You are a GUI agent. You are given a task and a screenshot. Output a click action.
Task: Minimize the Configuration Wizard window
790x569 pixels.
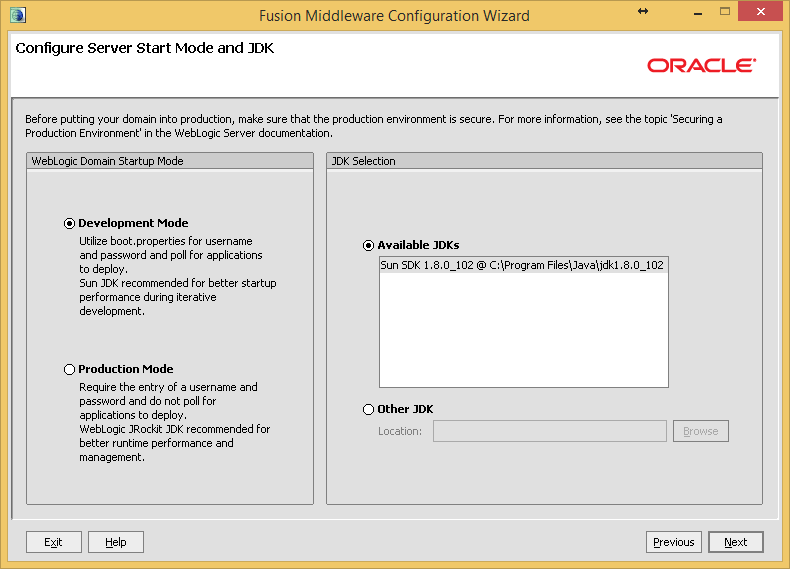(x=698, y=13)
